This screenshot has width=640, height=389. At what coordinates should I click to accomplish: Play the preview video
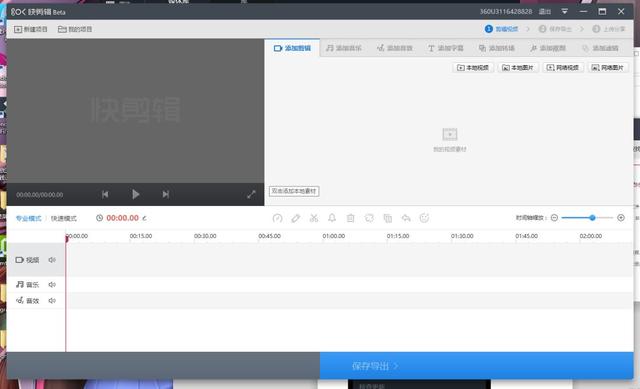click(x=136, y=194)
